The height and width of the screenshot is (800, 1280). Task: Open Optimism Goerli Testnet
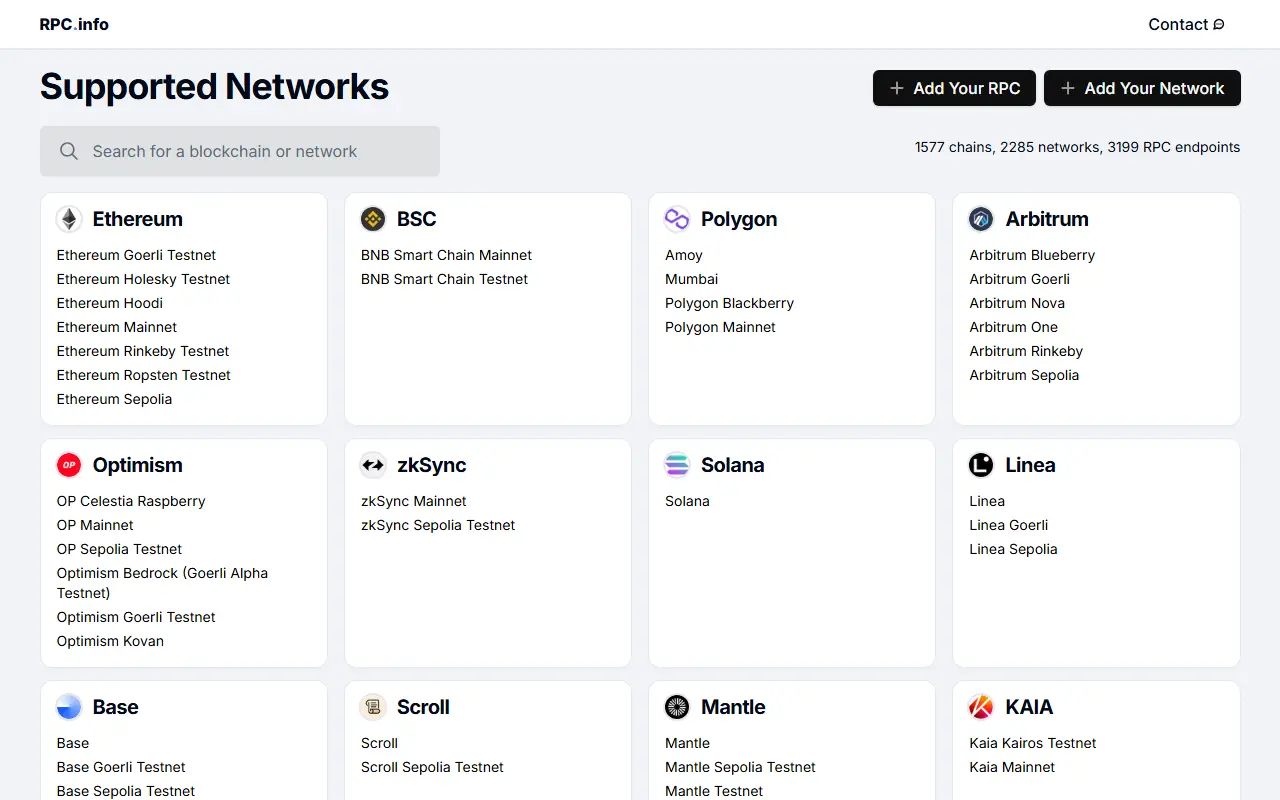(x=136, y=617)
